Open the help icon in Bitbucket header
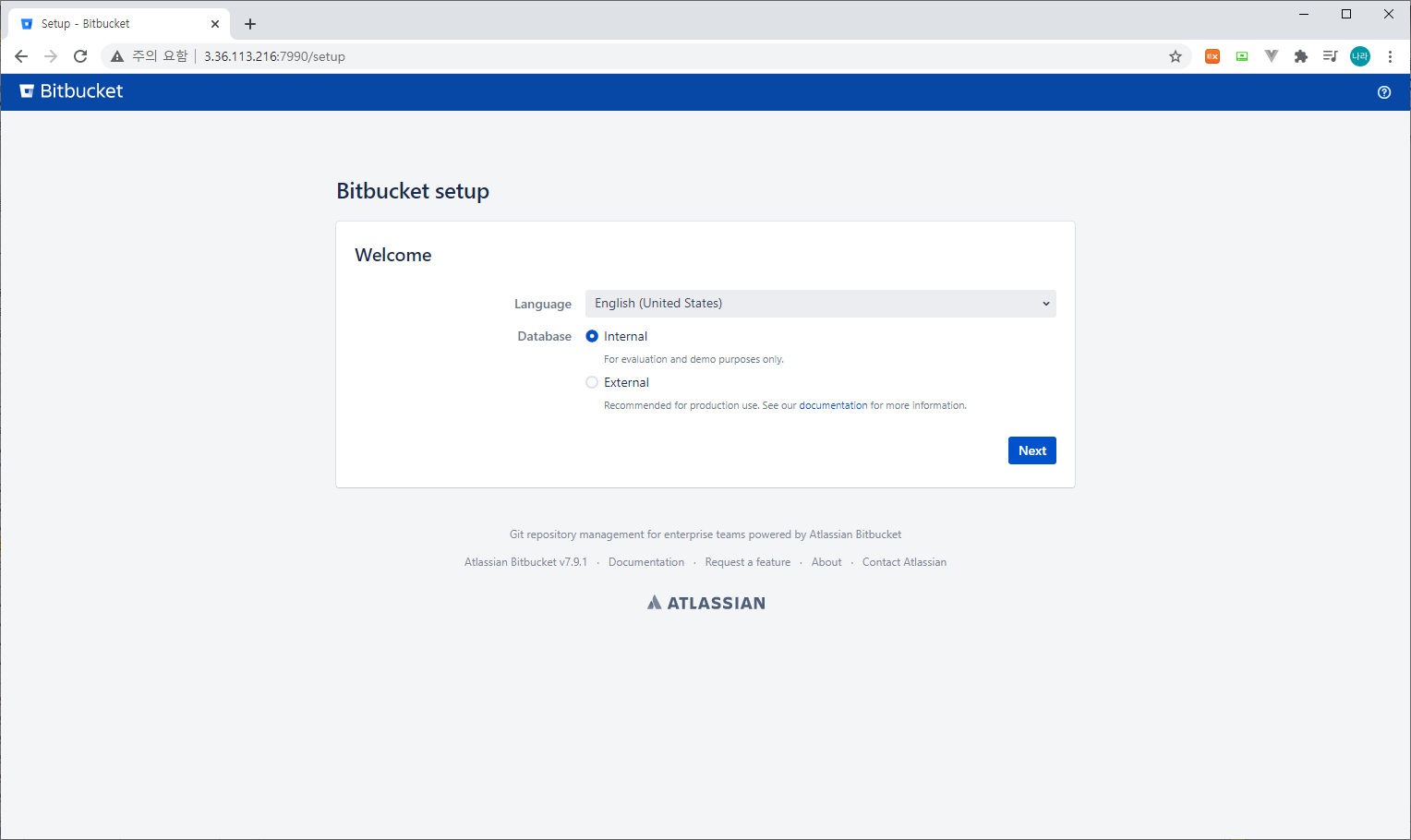Screen dimensions: 1411x840 click(1383, 92)
